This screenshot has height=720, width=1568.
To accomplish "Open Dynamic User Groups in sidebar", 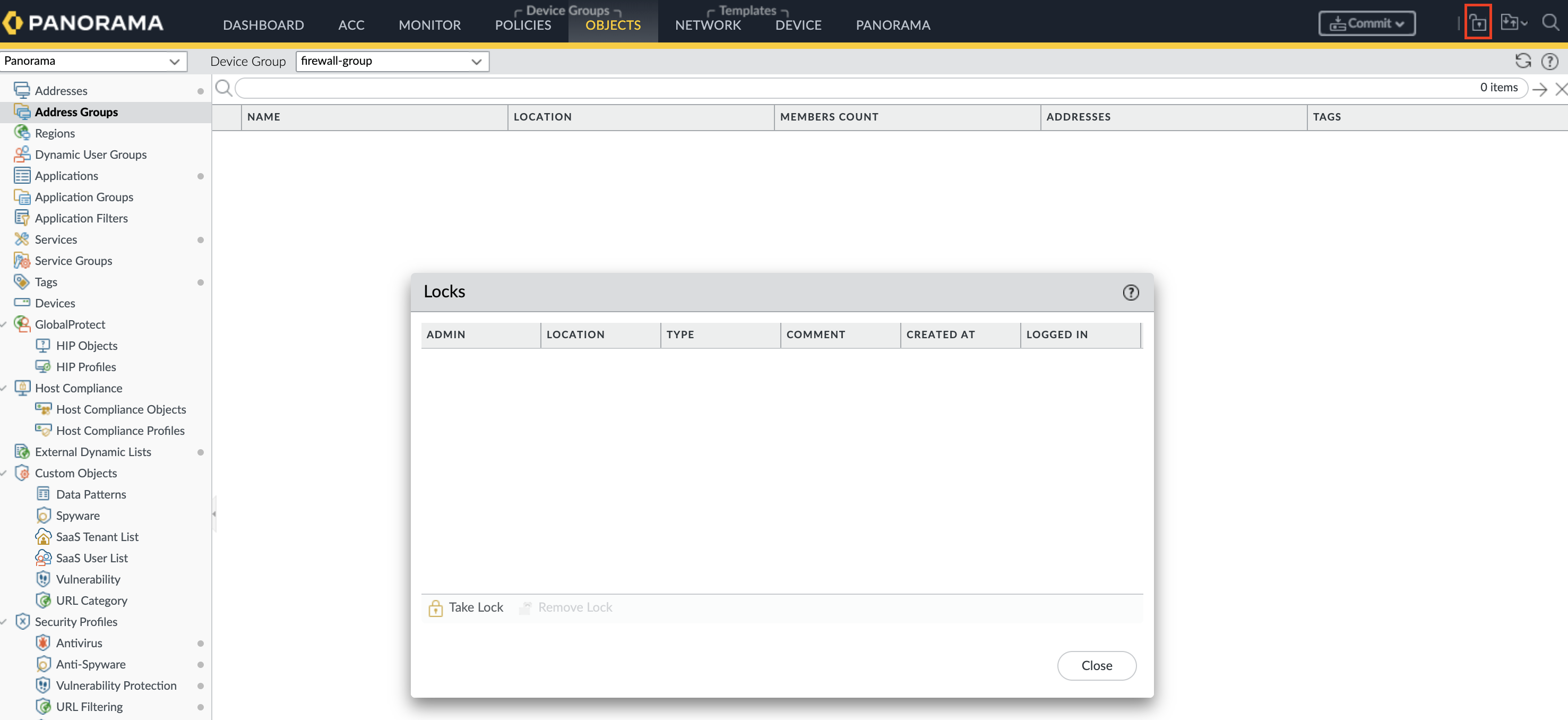I will point(90,154).
